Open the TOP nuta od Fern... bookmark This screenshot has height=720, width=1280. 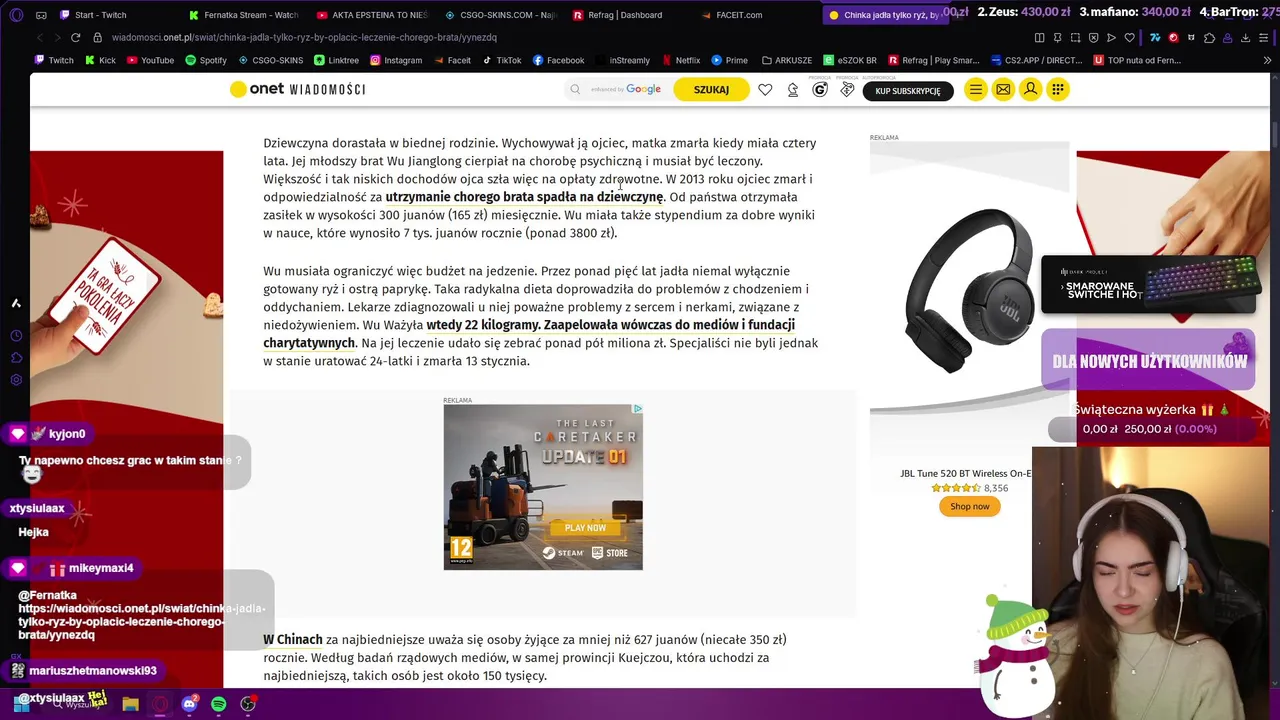pos(1138,60)
